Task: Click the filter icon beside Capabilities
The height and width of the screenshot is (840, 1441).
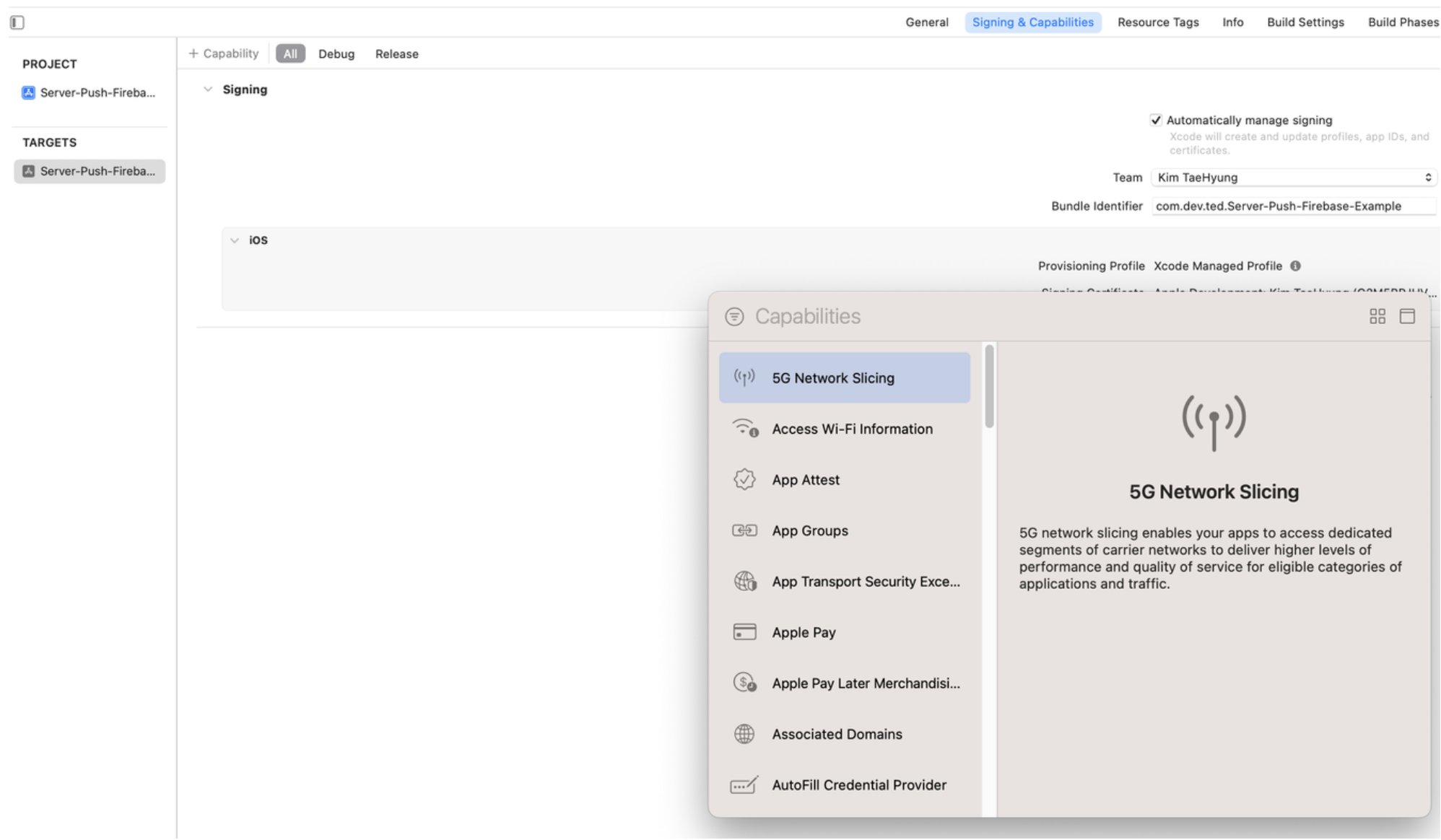Action: (734, 316)
